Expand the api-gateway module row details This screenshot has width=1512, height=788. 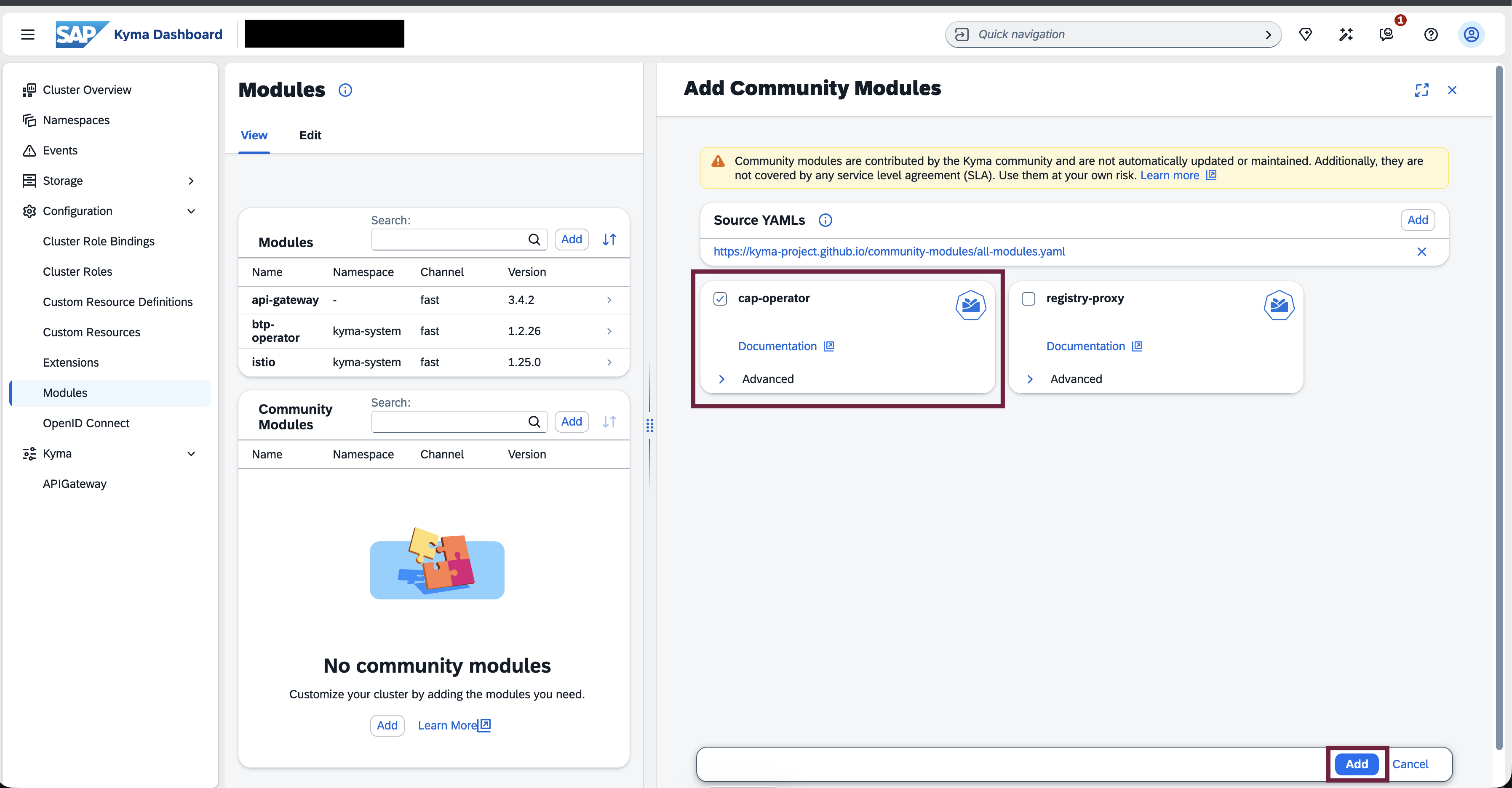[609, 300]
